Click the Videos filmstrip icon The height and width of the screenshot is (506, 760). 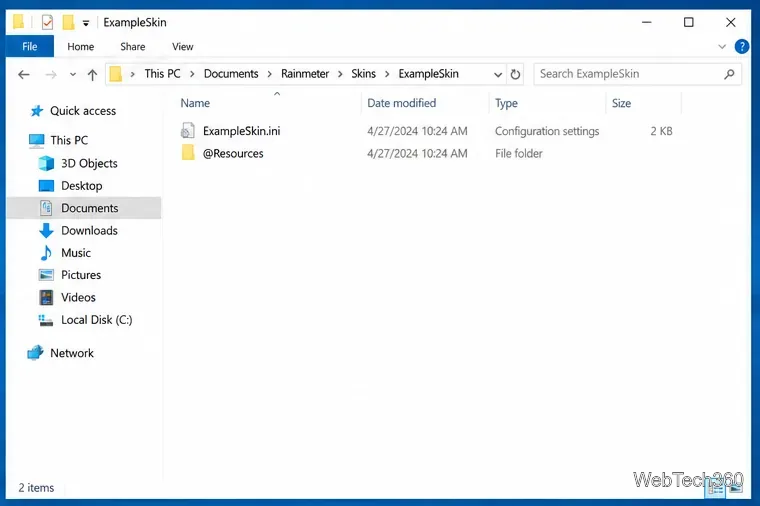coord(46,297)
